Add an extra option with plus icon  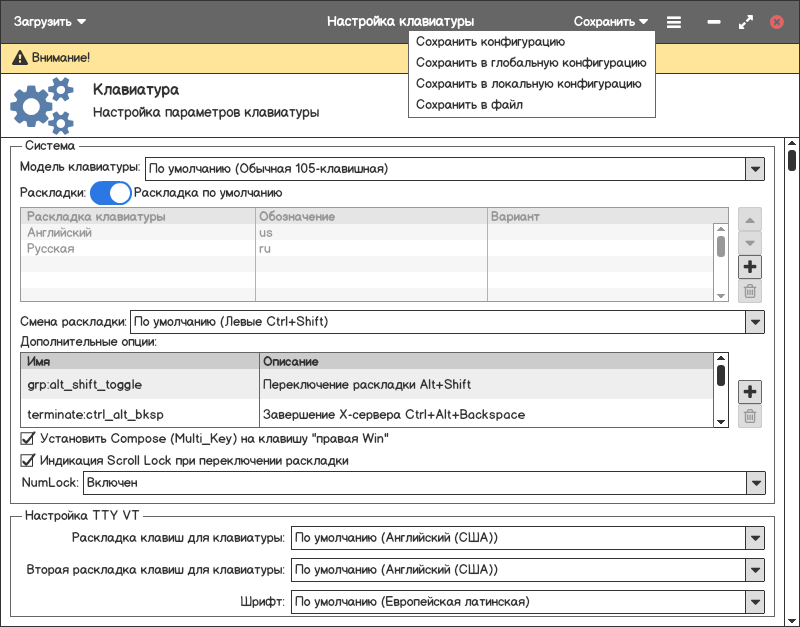point(749,391)
